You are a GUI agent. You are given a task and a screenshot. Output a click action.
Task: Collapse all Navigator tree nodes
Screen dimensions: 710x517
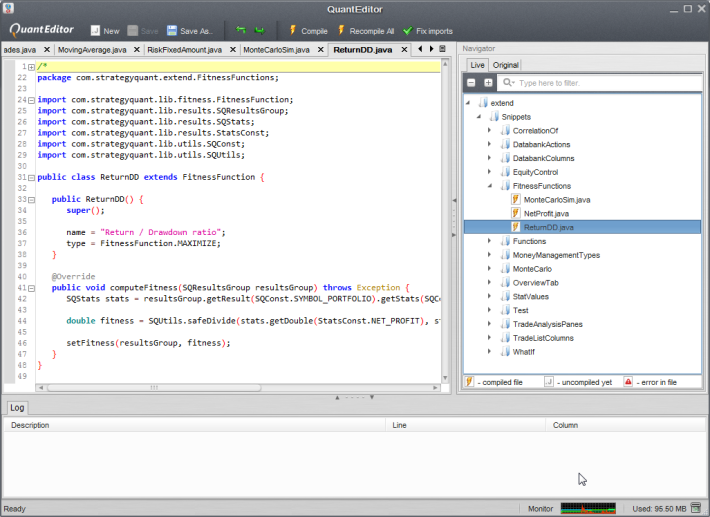click(471, 82)
